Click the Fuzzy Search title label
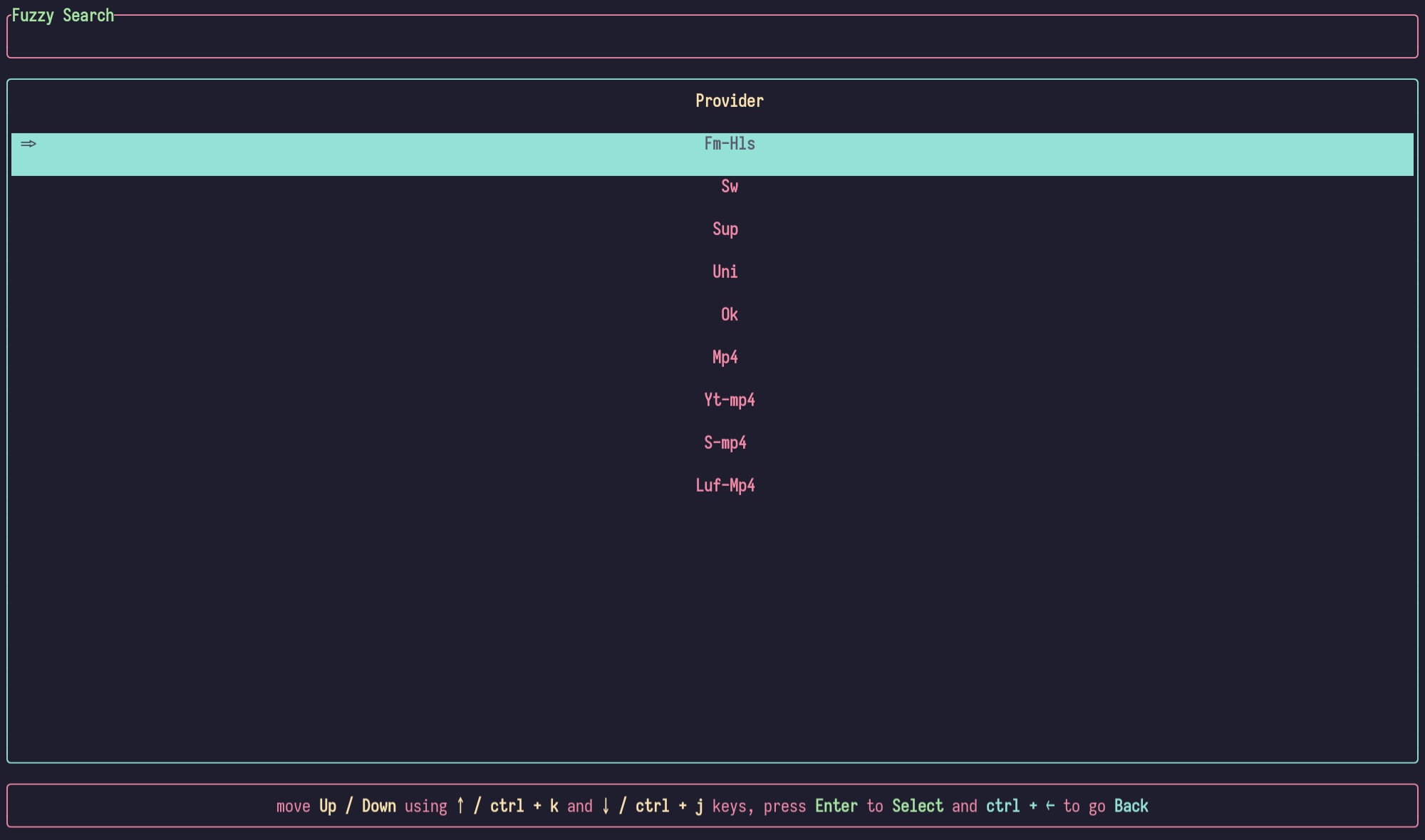The image size is (1425, 840). tap(63, 16)
